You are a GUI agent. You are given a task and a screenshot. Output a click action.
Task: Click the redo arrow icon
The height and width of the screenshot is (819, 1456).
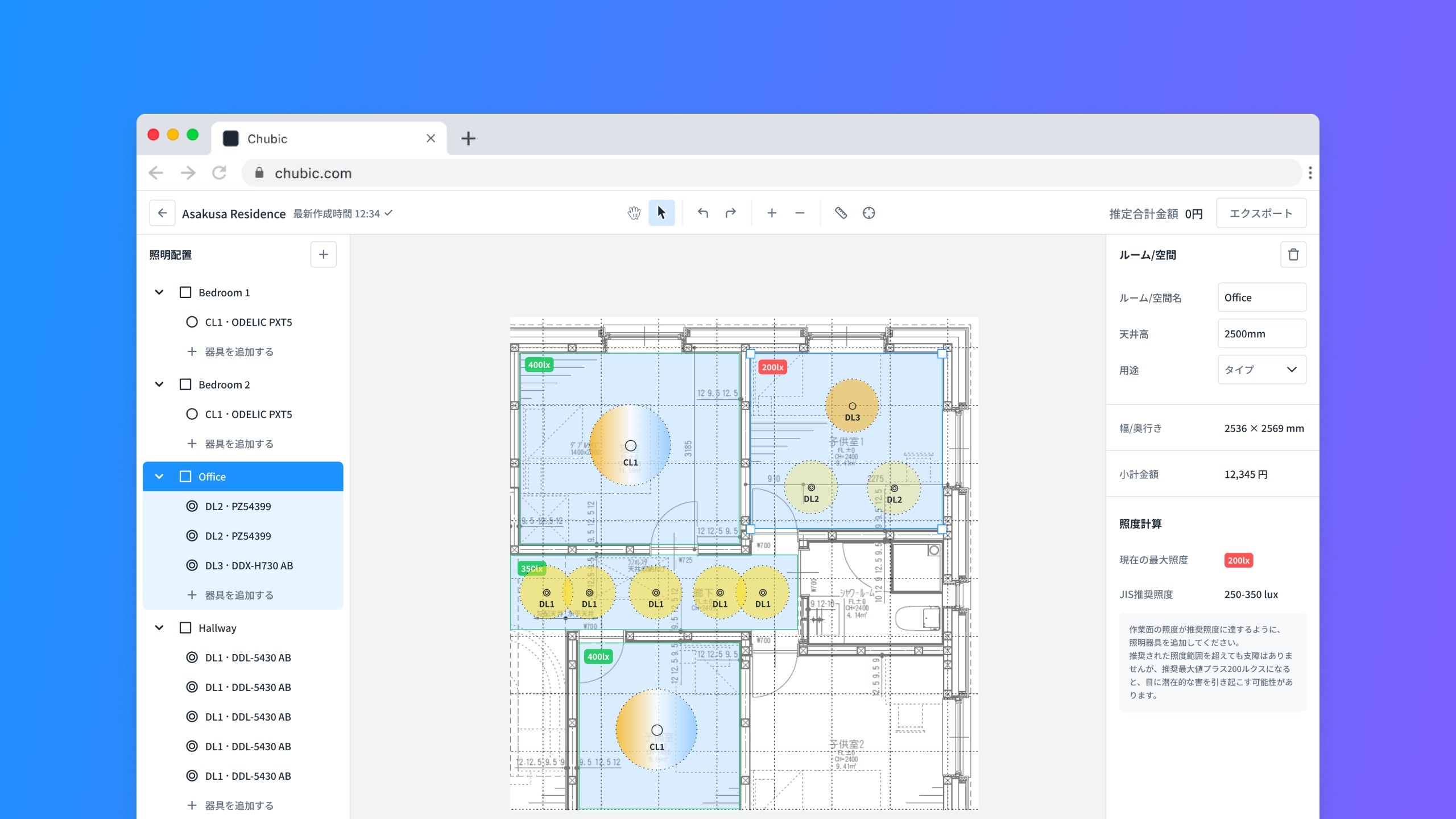click(x=731, y=213)
